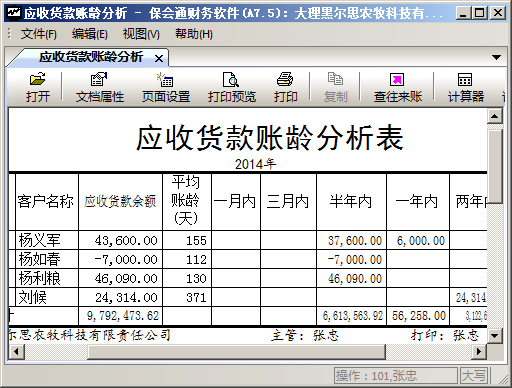Viewport: 512px width, 388px height.
Task: Minimize the application window
Action: (463, 13)
